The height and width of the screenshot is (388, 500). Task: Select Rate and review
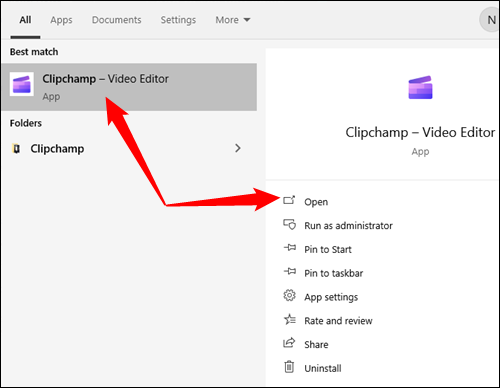tap(338, 321)
